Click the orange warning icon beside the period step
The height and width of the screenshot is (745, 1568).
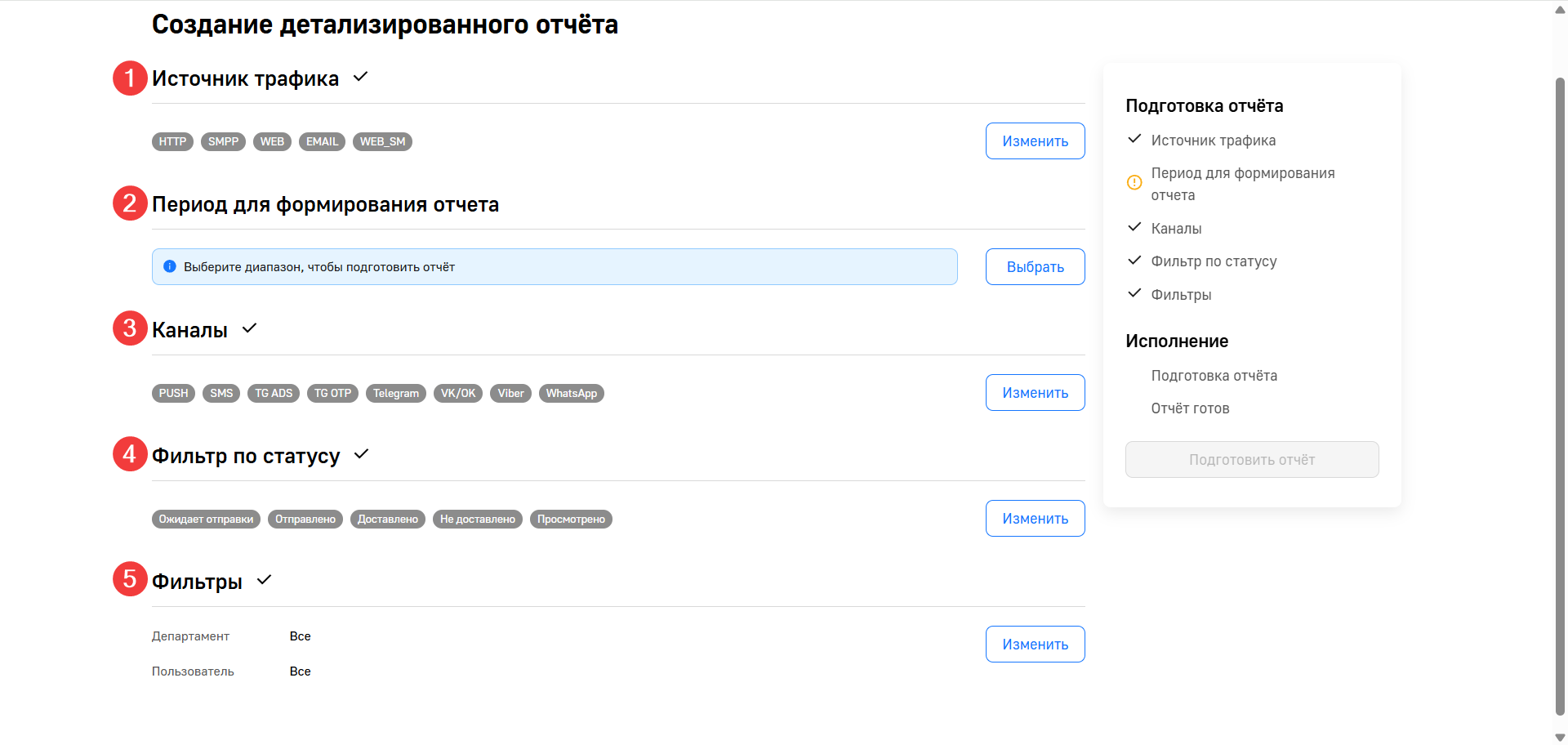pyautogui.click(x=1134, y=183)
